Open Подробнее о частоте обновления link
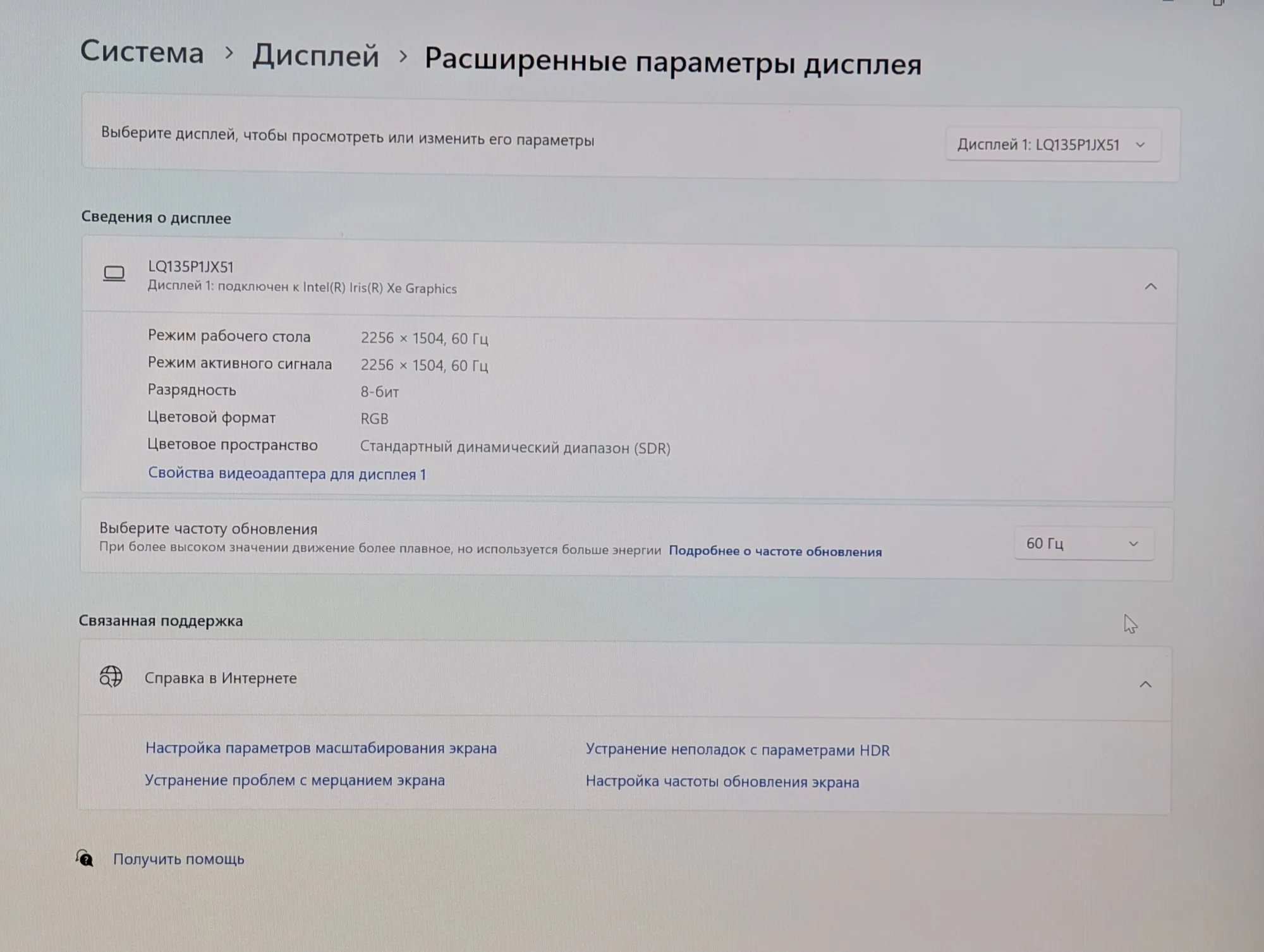 [x=775, y=551]
